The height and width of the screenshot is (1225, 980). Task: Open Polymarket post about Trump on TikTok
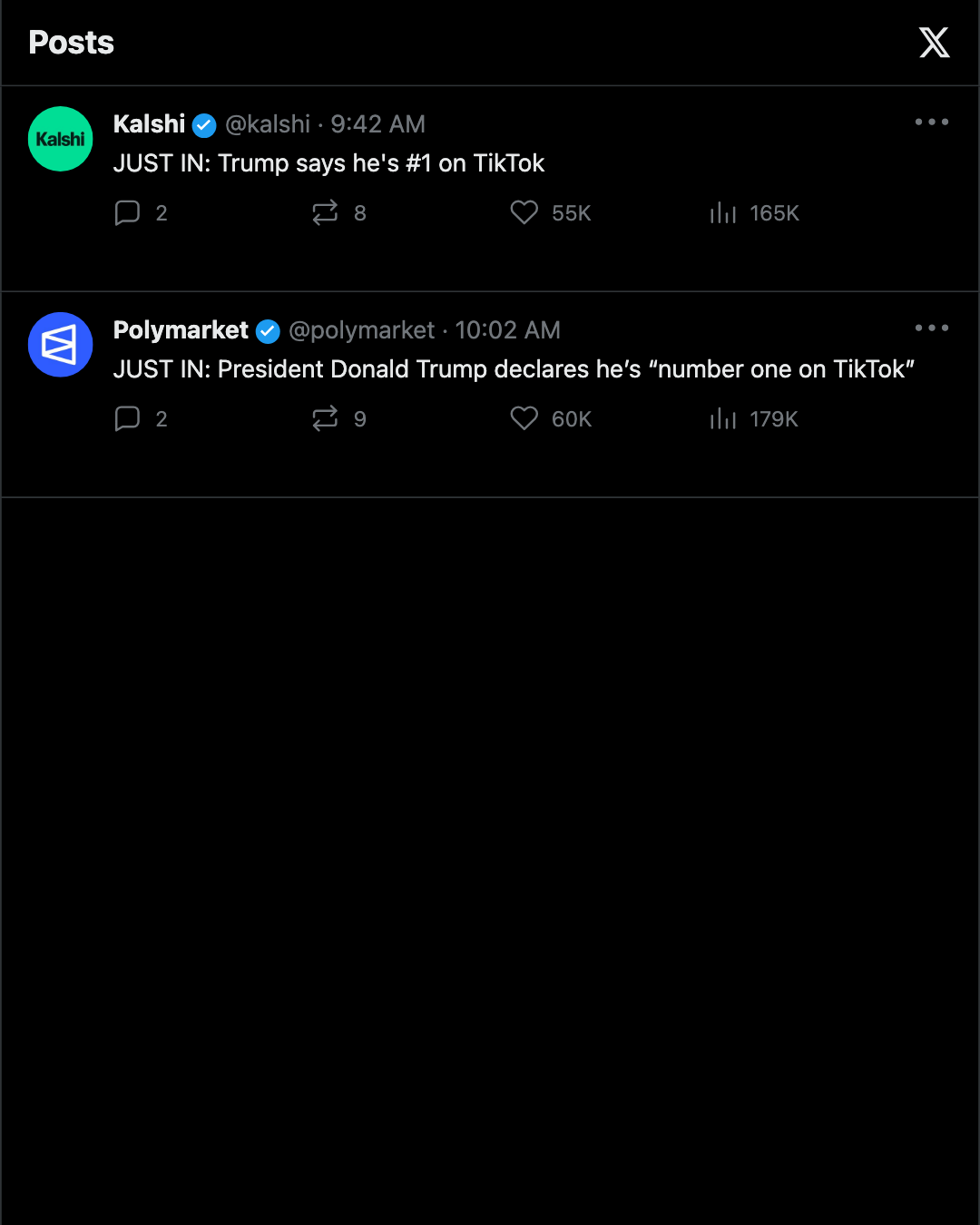[514, 369]
